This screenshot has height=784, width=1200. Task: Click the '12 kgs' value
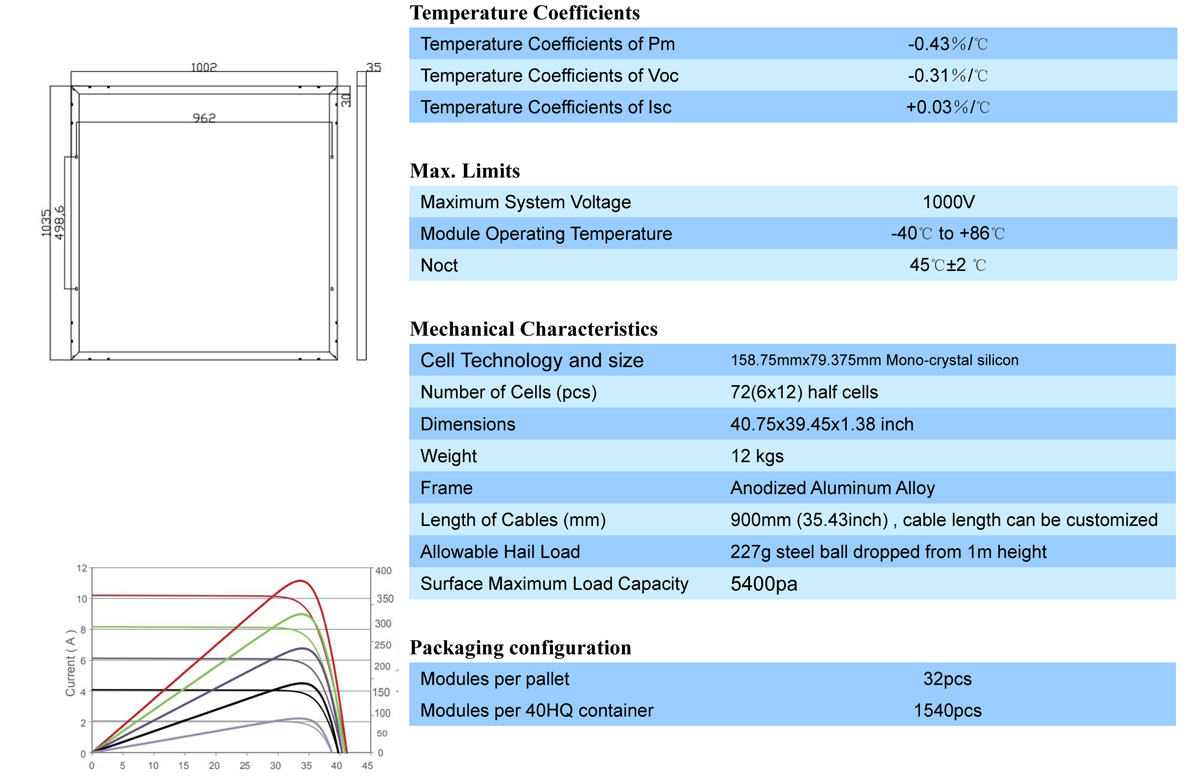[x=757, y=456]
